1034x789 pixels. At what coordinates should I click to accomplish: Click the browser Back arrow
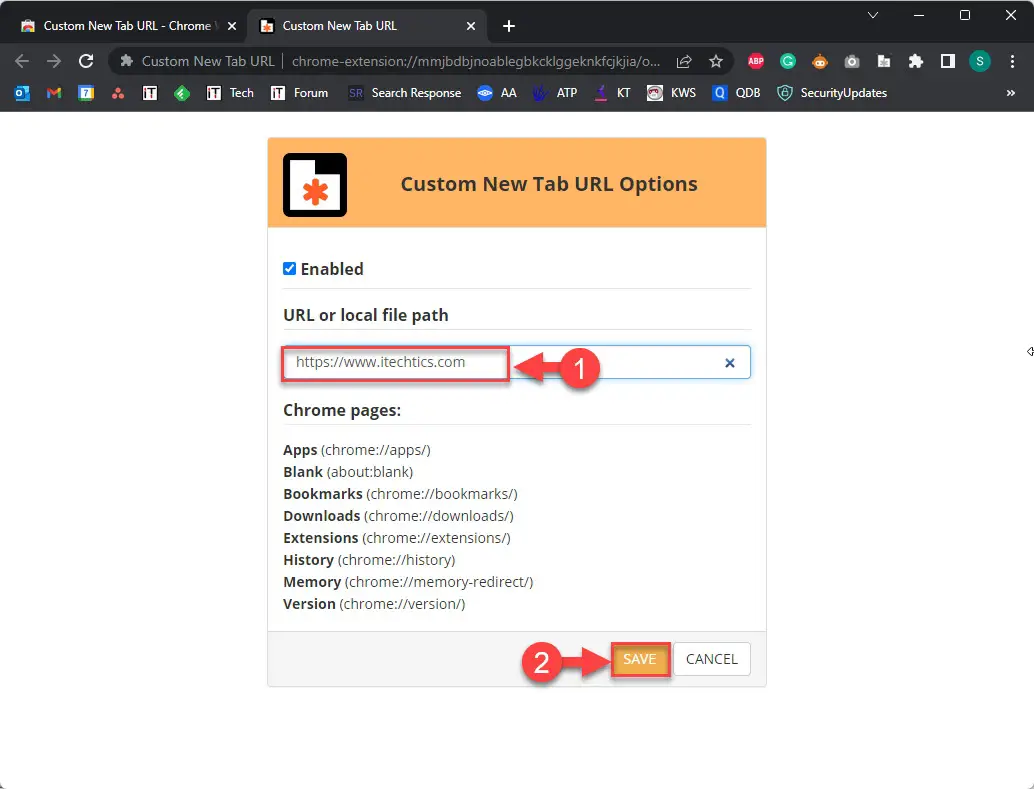(x=22, y=61)
